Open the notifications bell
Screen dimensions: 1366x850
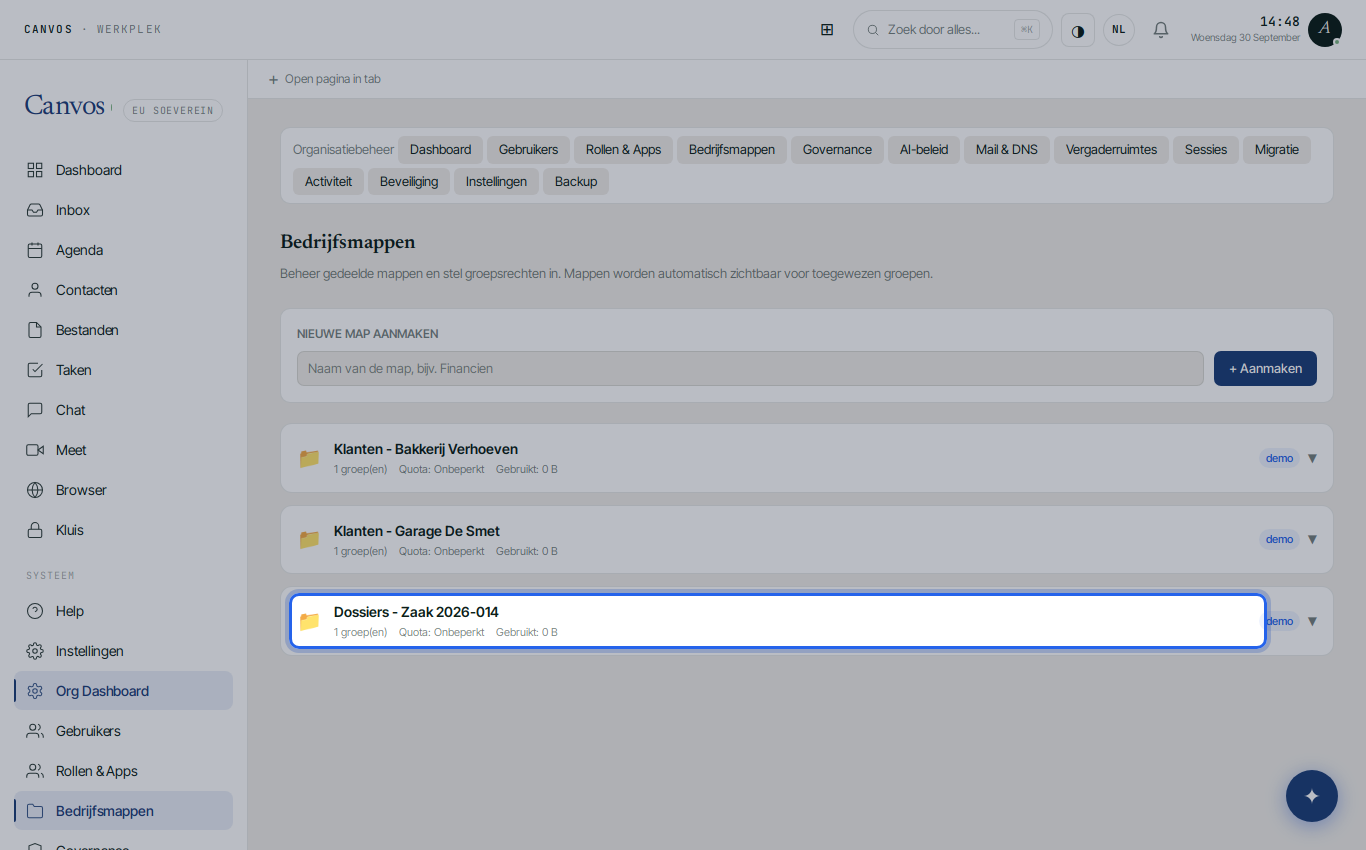[x=1161, y=30]
